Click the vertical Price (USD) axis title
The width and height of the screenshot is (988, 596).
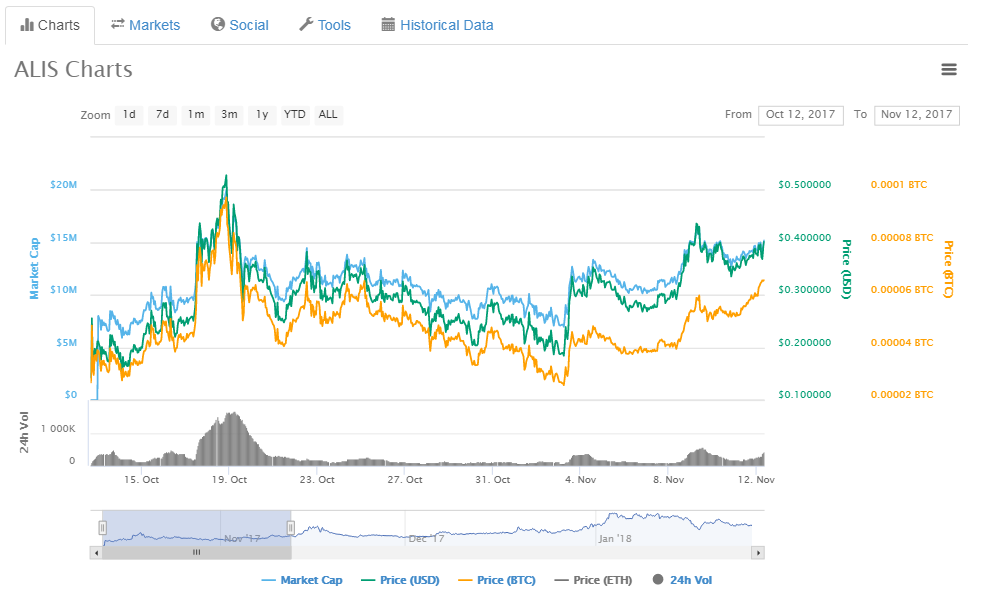point(847,269)
